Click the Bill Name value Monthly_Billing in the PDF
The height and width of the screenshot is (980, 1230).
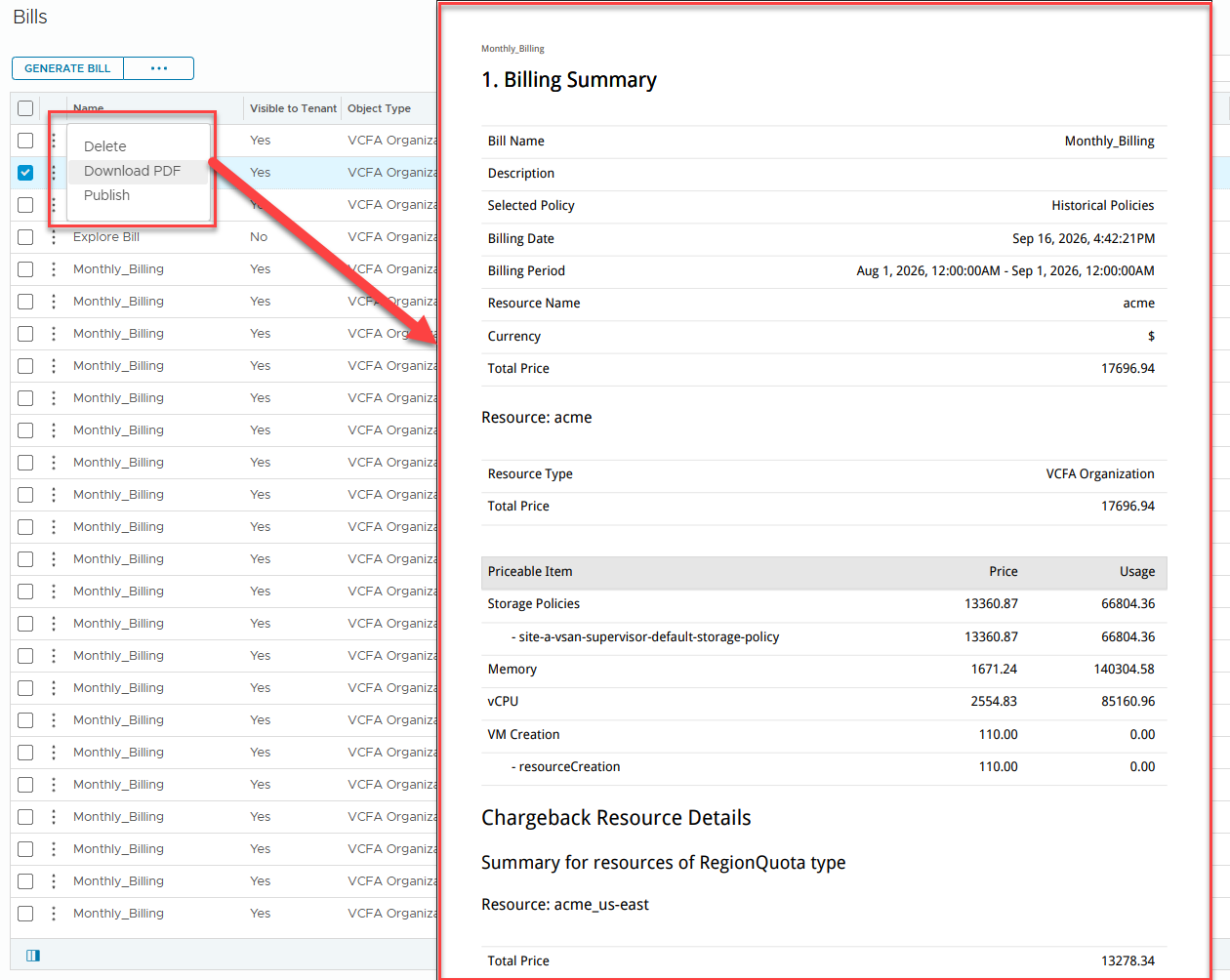(1109, 141)
